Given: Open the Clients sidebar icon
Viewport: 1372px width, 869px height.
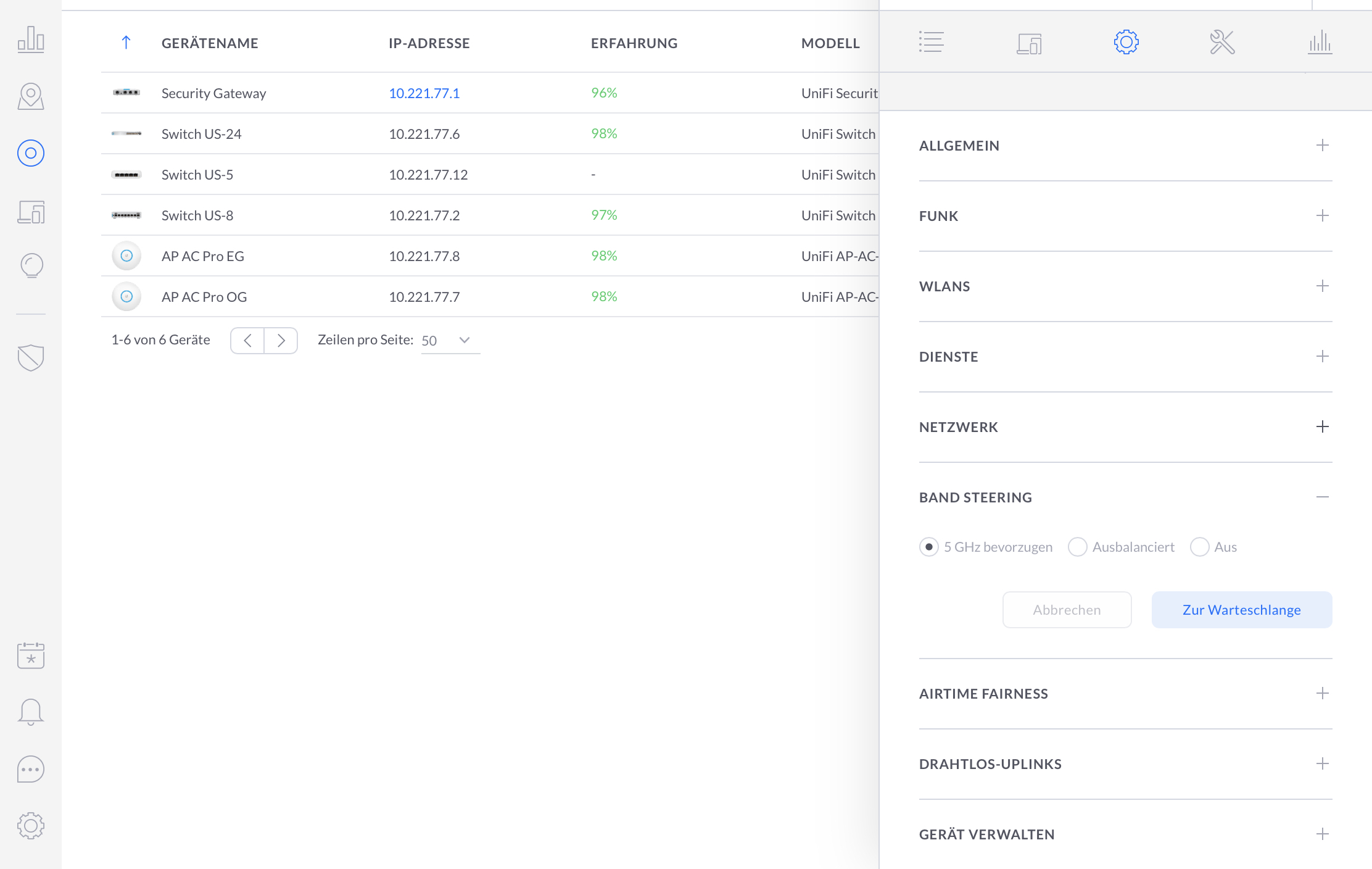Looking at the screenshot, I should pos(31,212).
